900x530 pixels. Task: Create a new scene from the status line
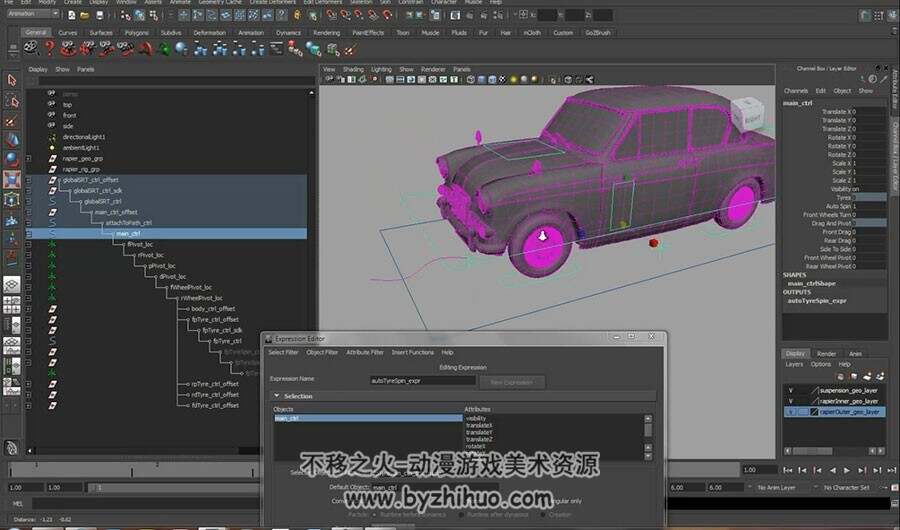(x=72, y=15)
